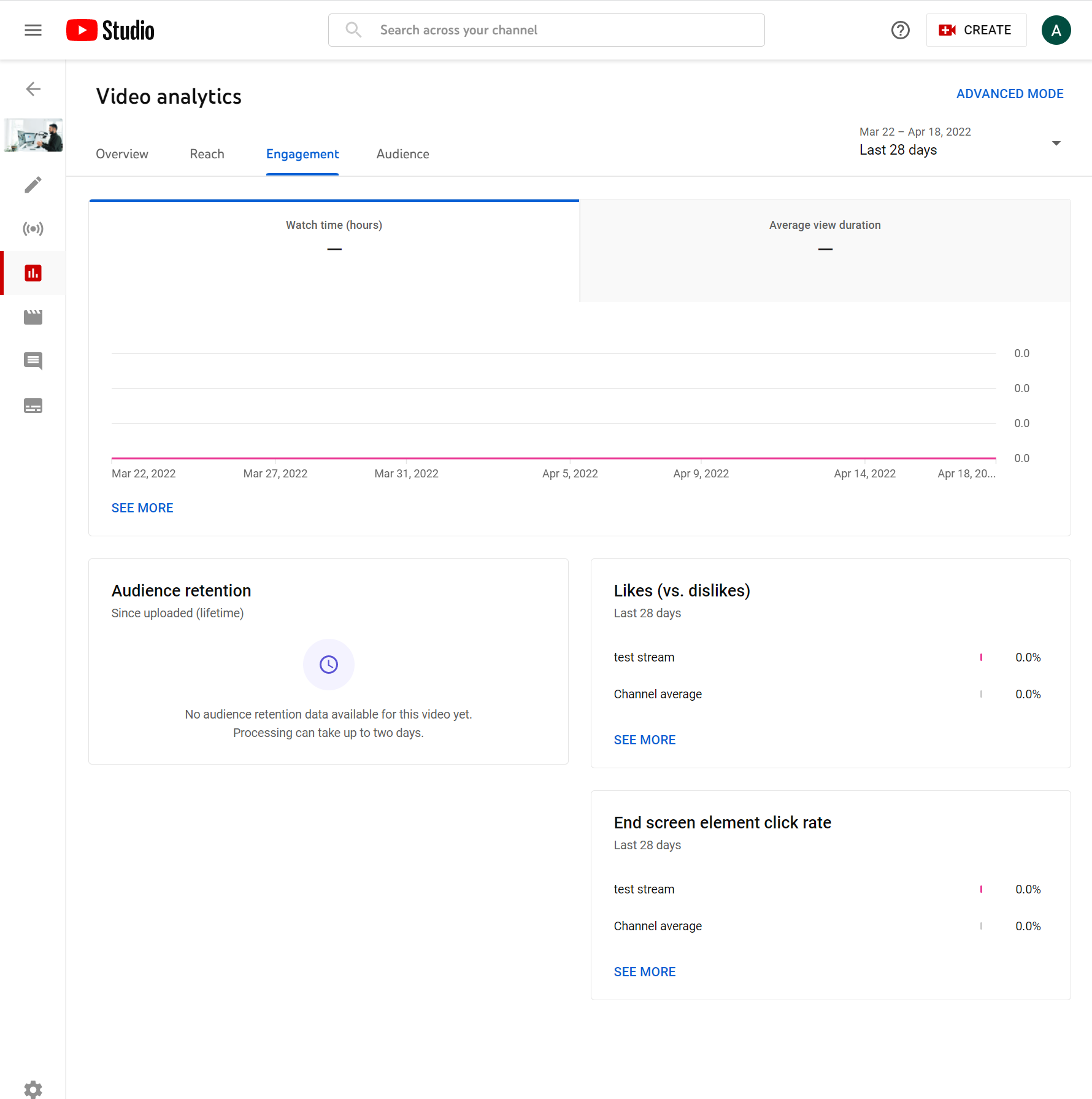
Task: Go back with the left arrow icon
Action: pos(33,89)
